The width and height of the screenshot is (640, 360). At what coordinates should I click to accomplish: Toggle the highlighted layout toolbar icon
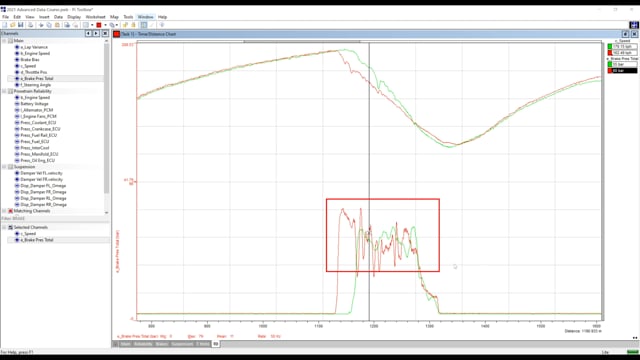click(x=144, y=25)
